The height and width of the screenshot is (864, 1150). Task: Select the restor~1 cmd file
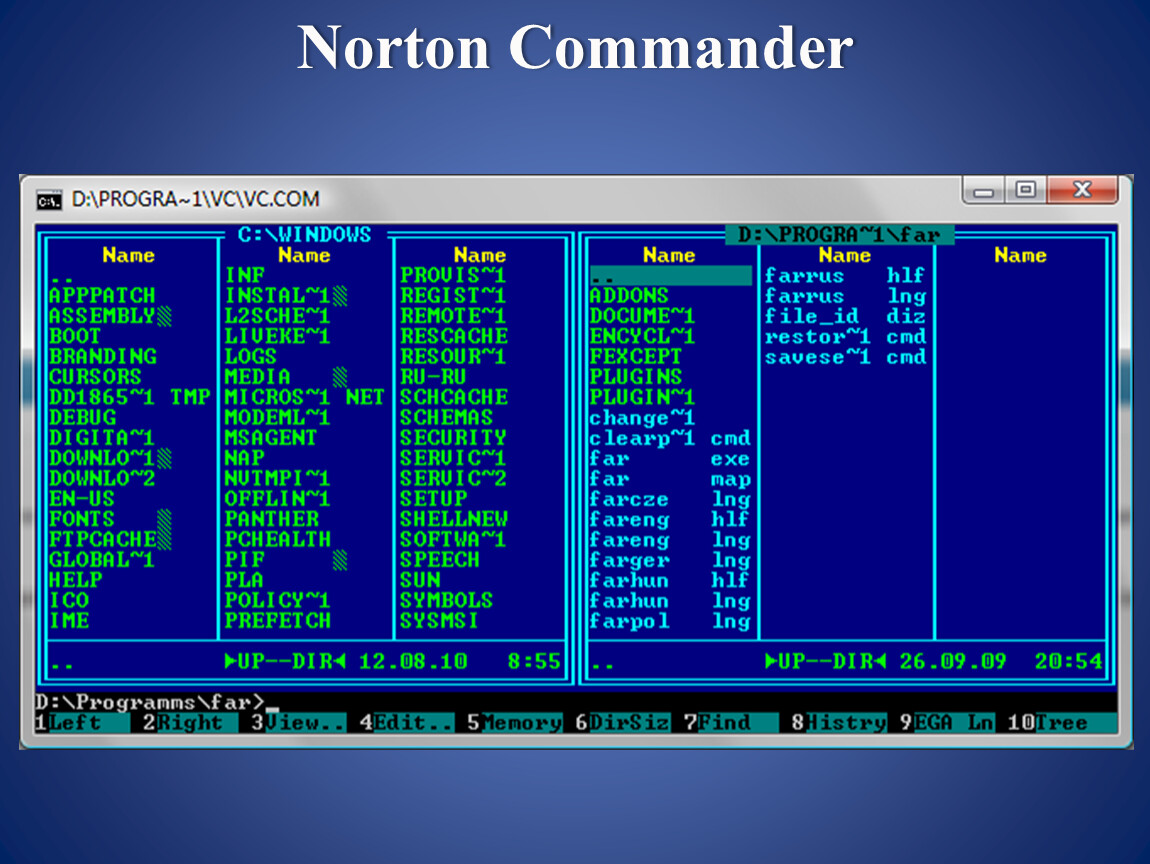pyautogui.click(x=846, y=337)
